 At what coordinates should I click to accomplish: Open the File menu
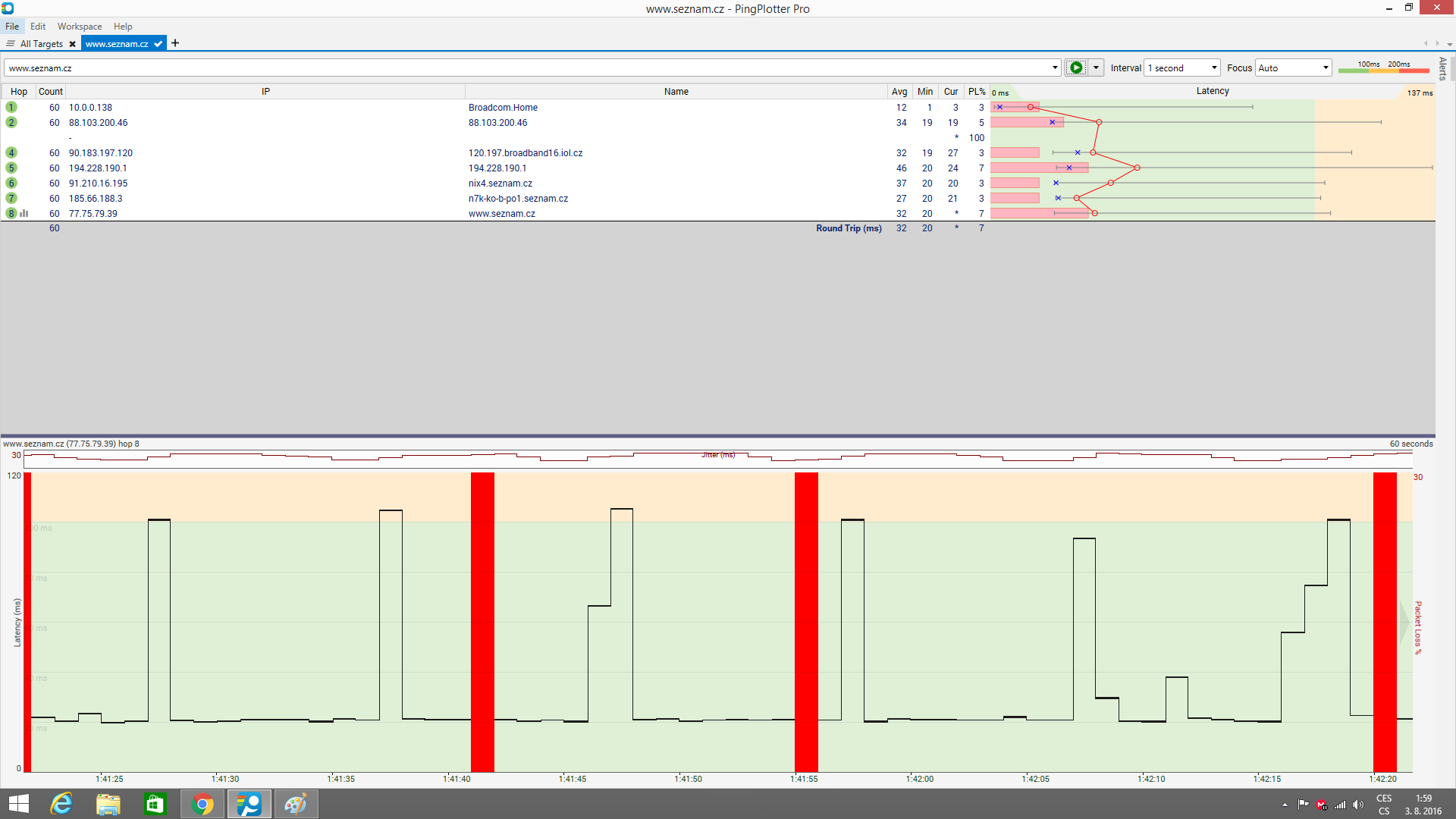click(12, 26)
